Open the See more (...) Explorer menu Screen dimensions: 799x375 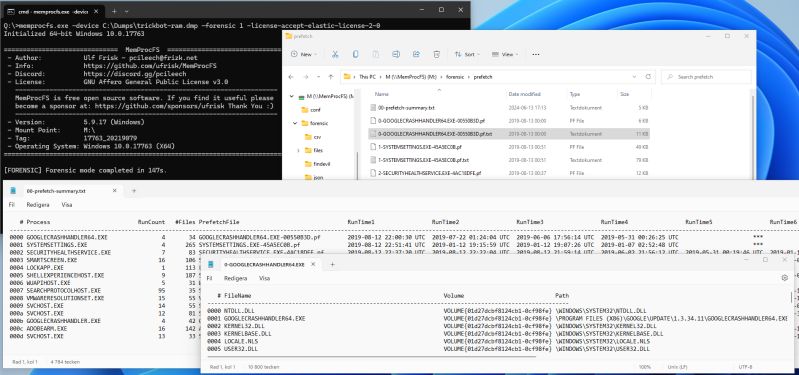click(x=536, y=55)
